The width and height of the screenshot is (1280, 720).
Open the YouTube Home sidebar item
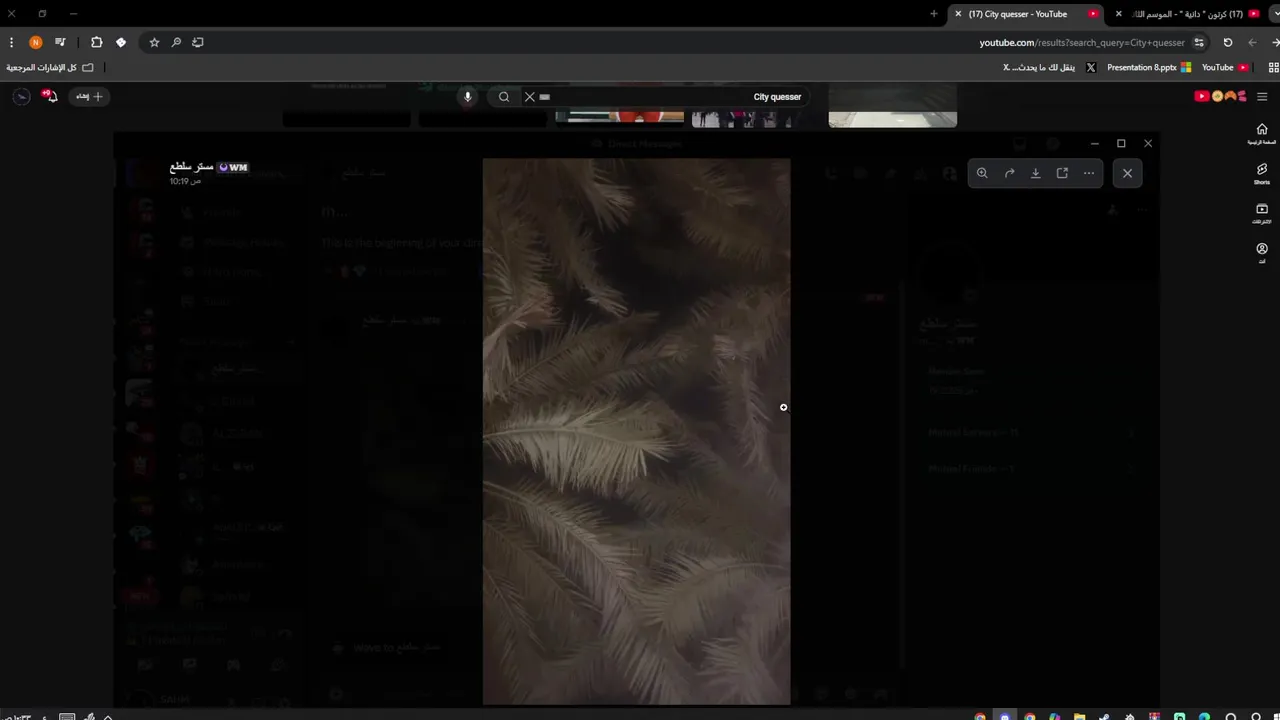[x=1262, y=134]
